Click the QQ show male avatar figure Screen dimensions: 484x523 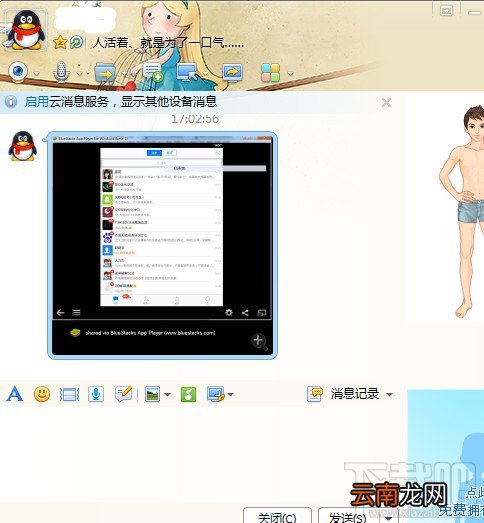point(463,212)
